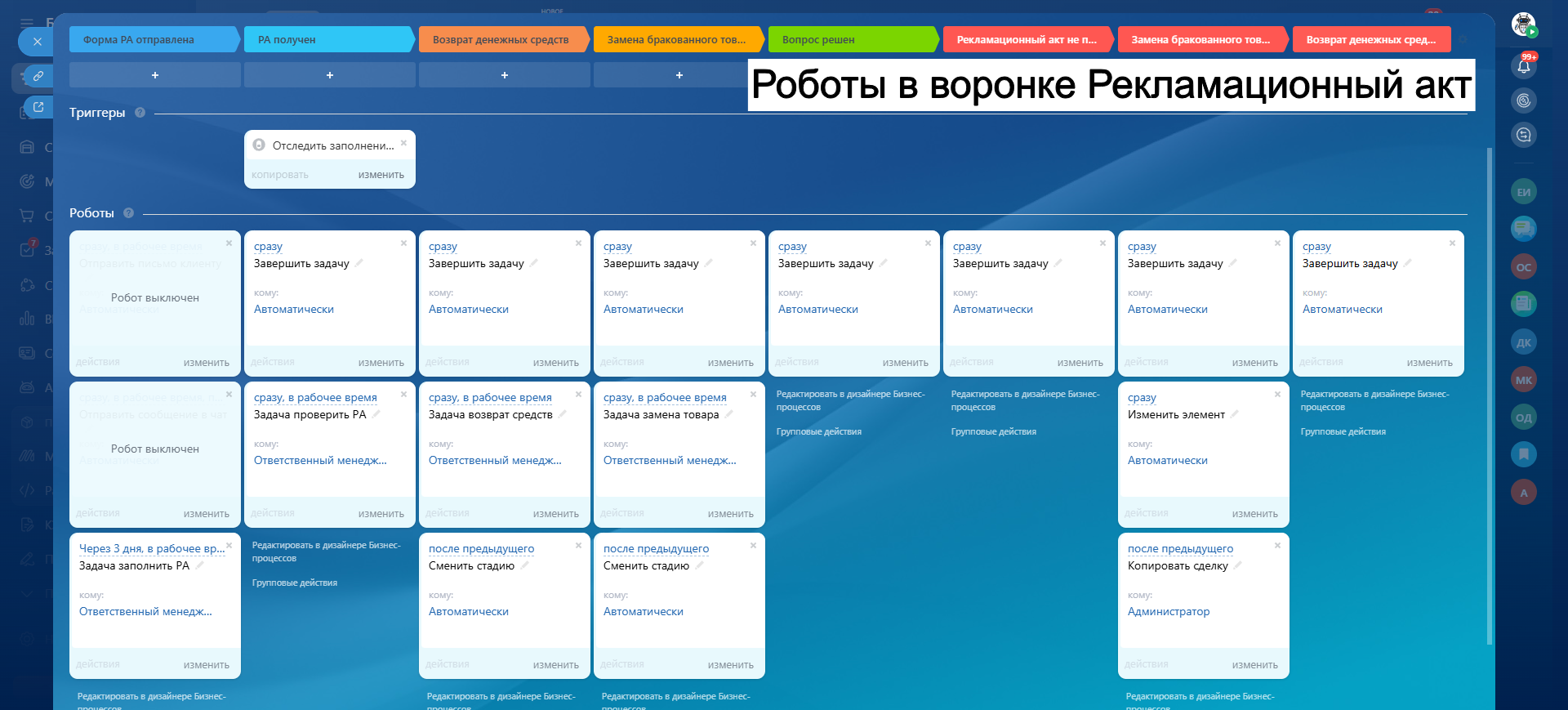Click pencil icon next to Задача проверить РА
The image size is (1568, 710).
[376, 414]
